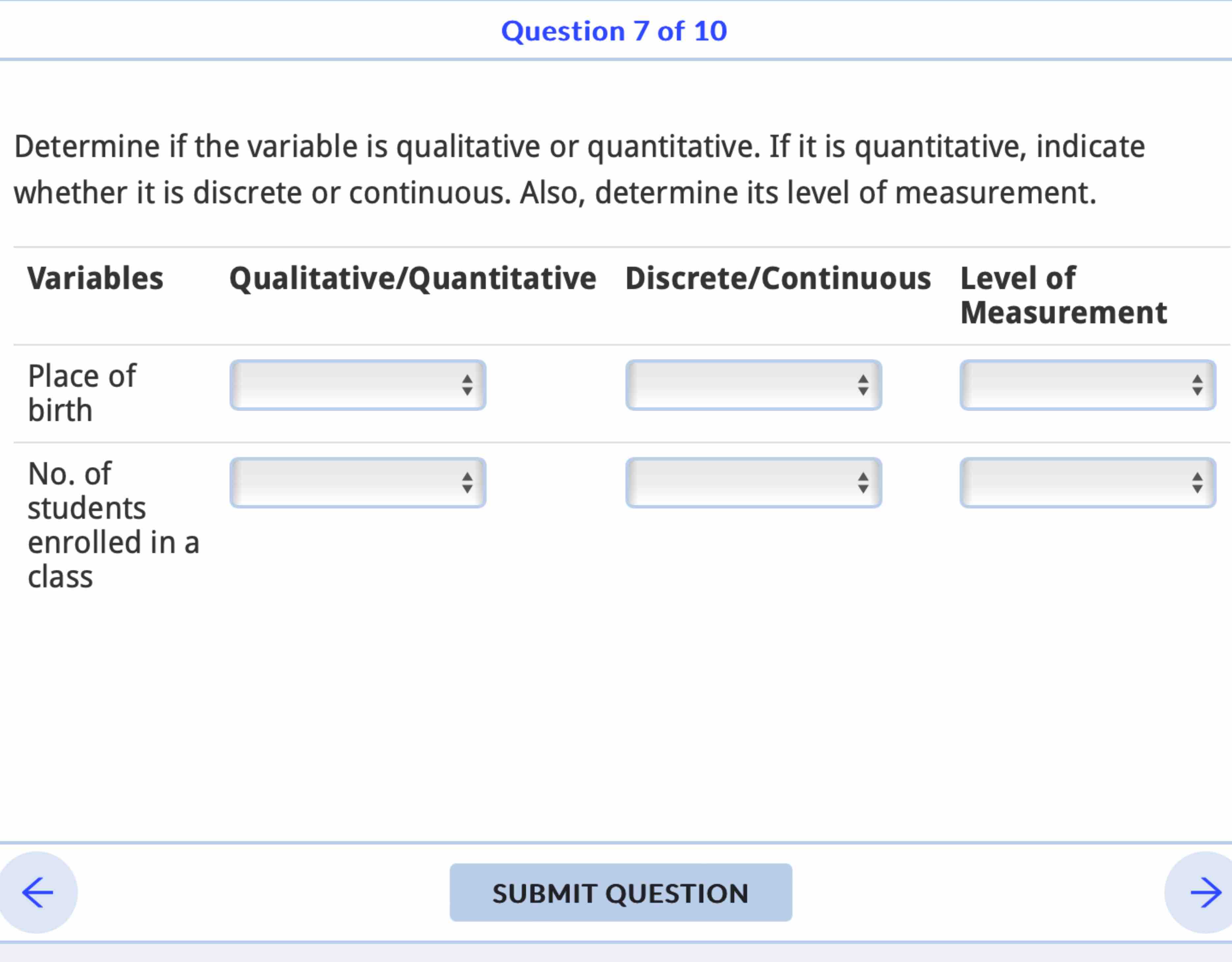The image size is (1232, 962).
Task: Click the Question 7 of 10 header
Action: 615,30
